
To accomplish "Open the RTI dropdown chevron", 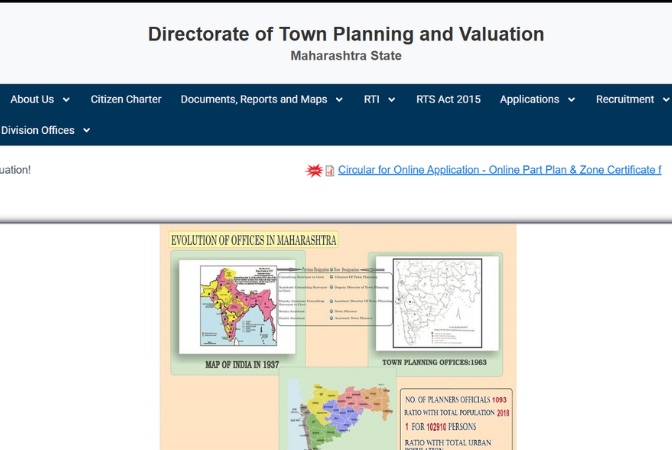I will click(391, 100).
